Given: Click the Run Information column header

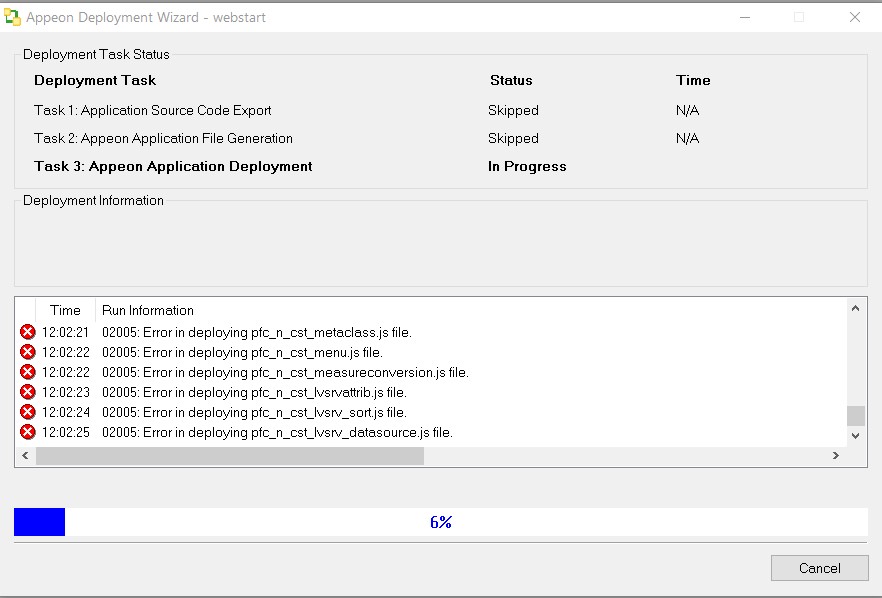Looking at the screenshot, I should 148,310.
